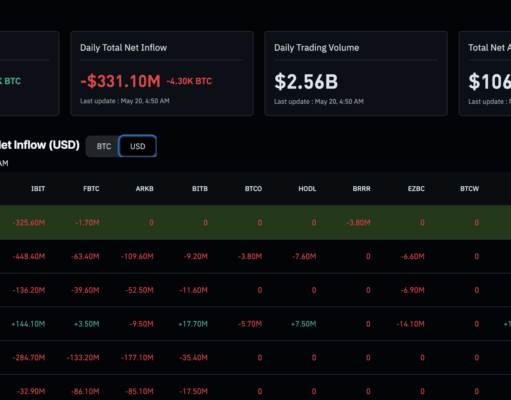Click the BTCO column header
Image resolution: width=511 pixels, height=400 pixels.
253,189
